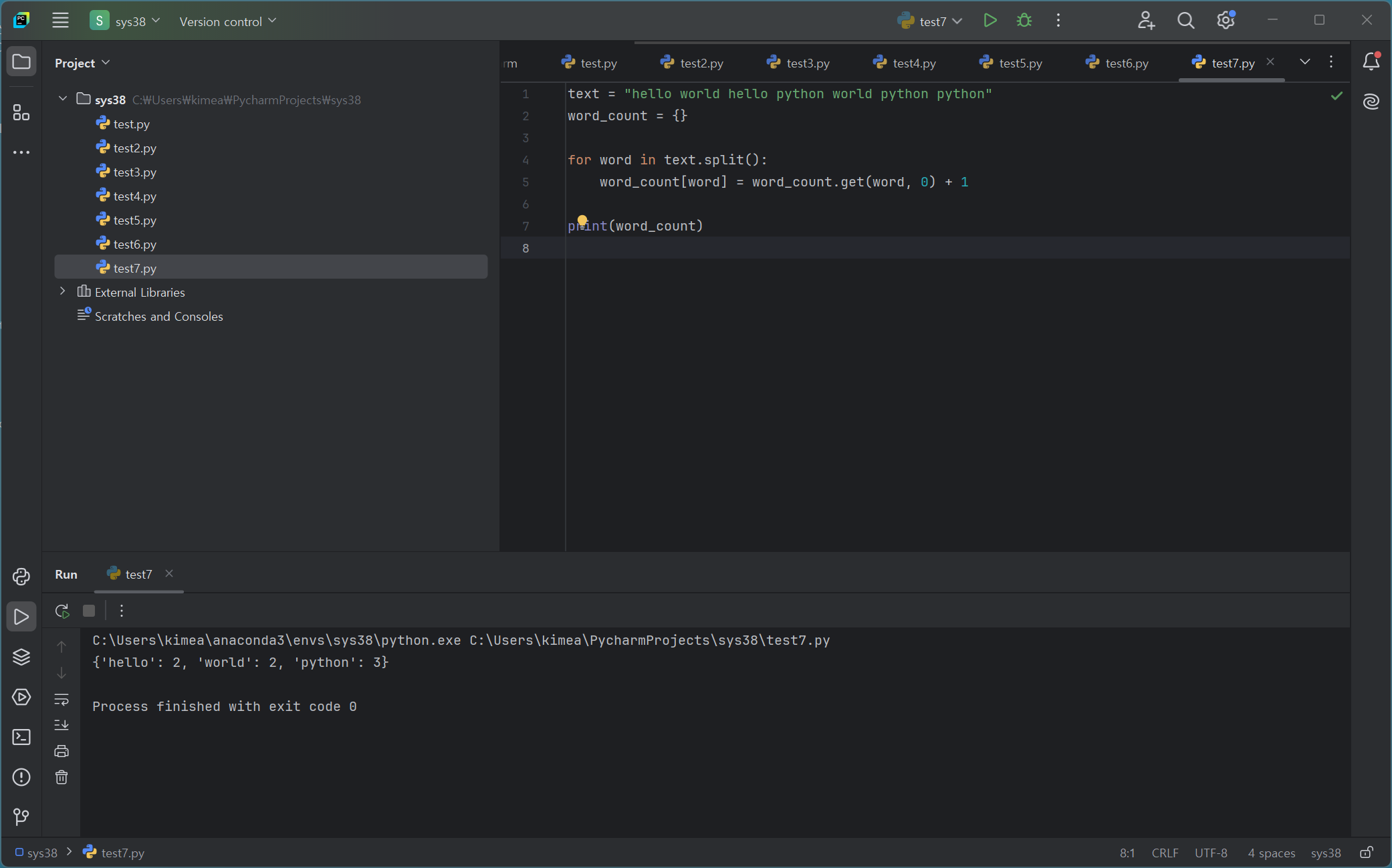Open the AI Assistant swirl icon

point(1371,102)
